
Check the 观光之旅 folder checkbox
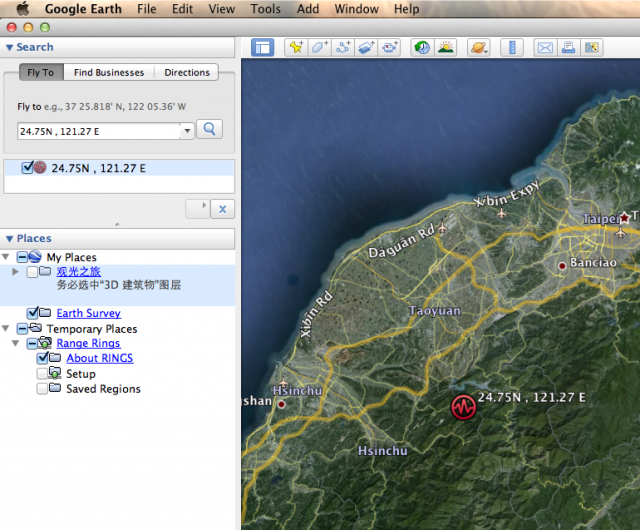(32, 272)
